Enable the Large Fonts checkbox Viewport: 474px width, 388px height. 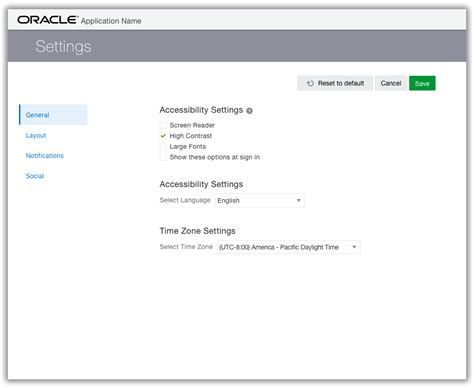[163, 147]
